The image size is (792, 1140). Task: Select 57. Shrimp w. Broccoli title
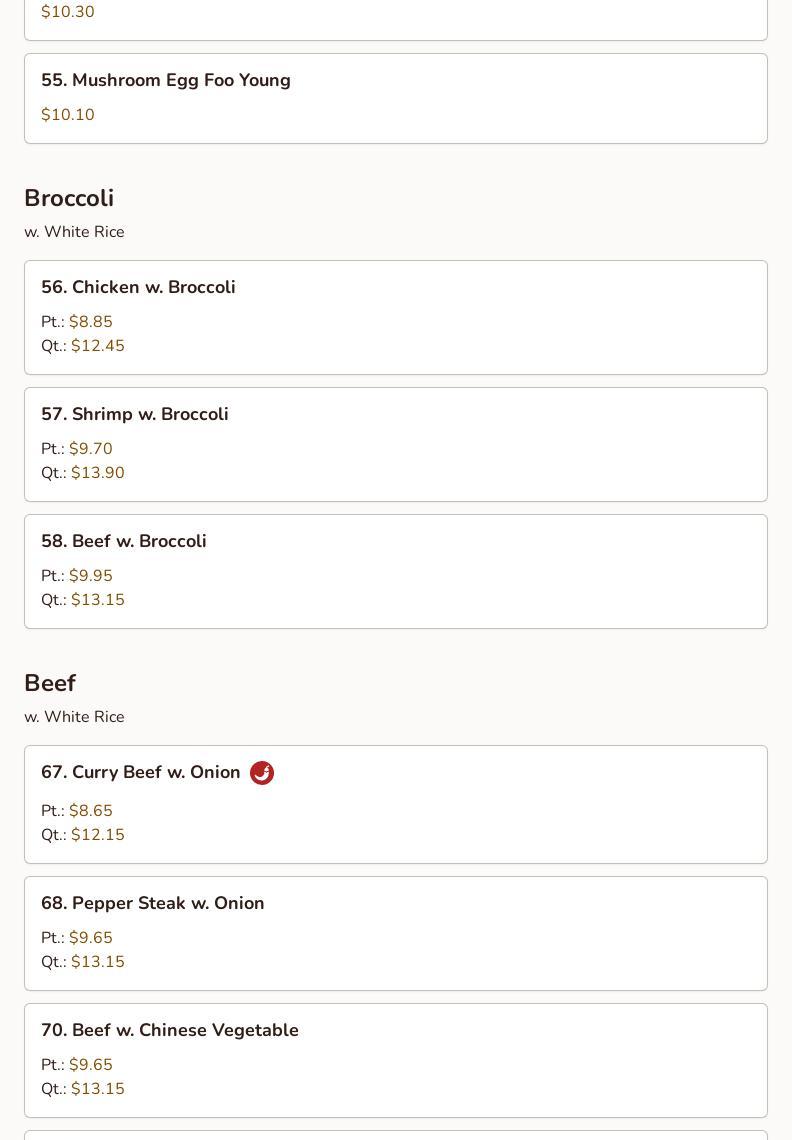tap(135, 414)
